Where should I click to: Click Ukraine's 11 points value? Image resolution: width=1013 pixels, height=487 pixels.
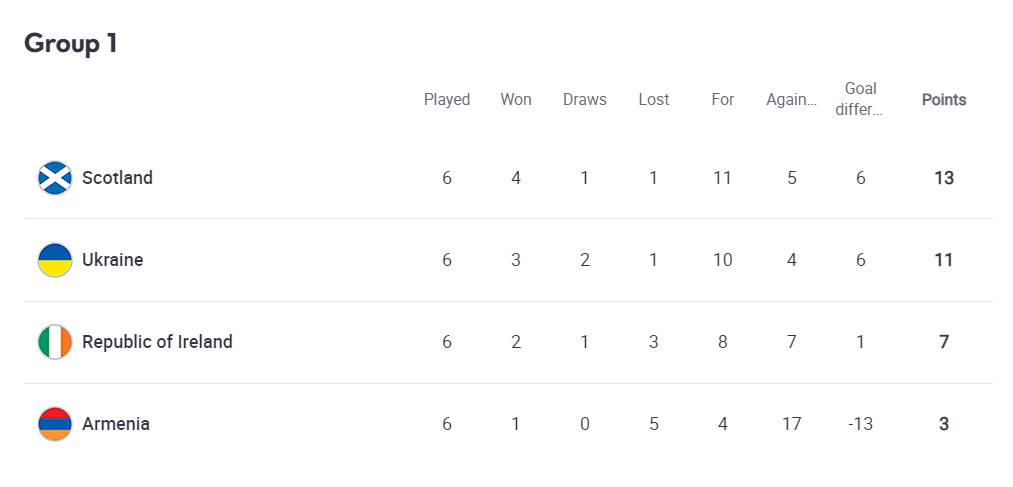944,260
